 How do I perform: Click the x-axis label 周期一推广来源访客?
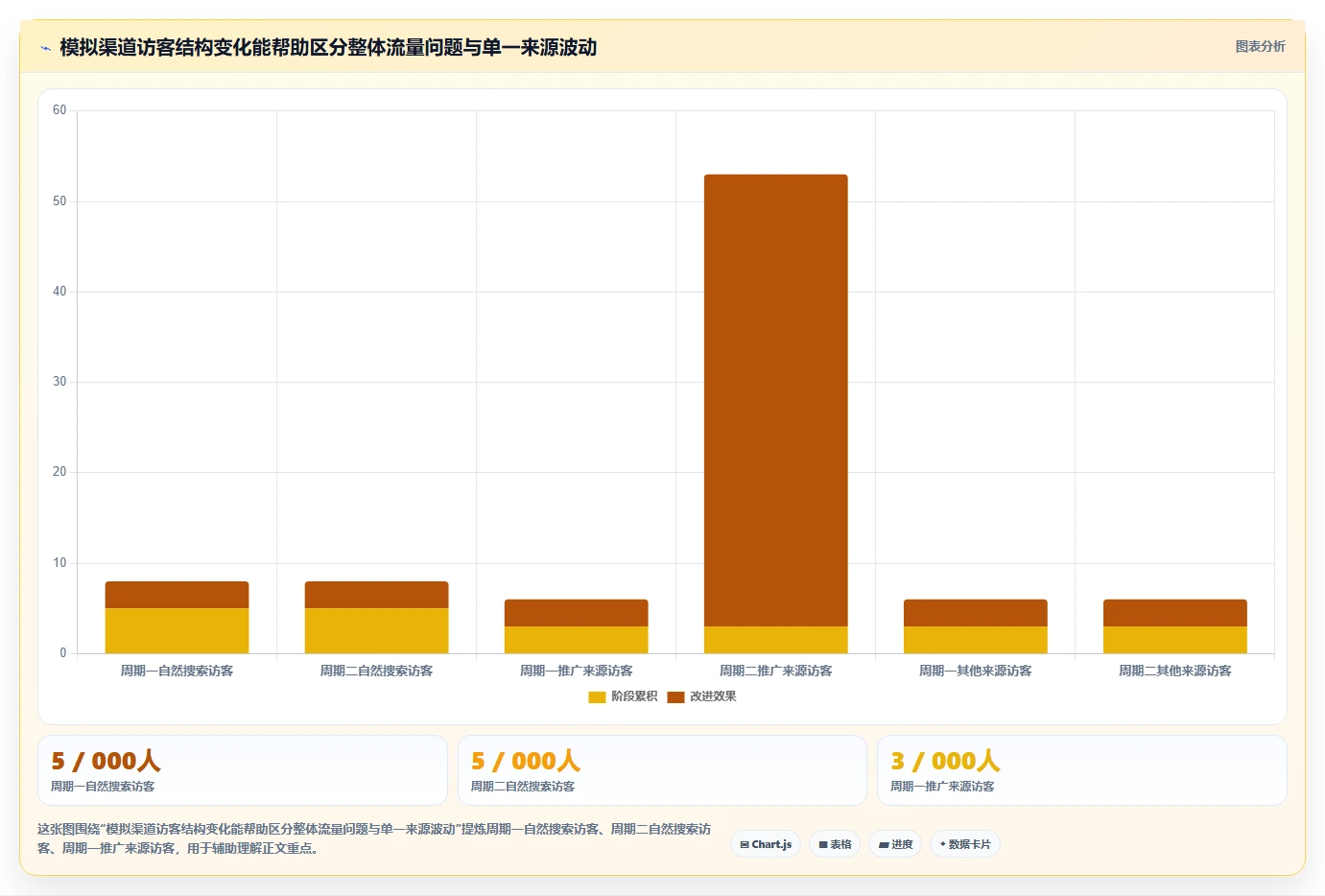click(x=577, y=671)
